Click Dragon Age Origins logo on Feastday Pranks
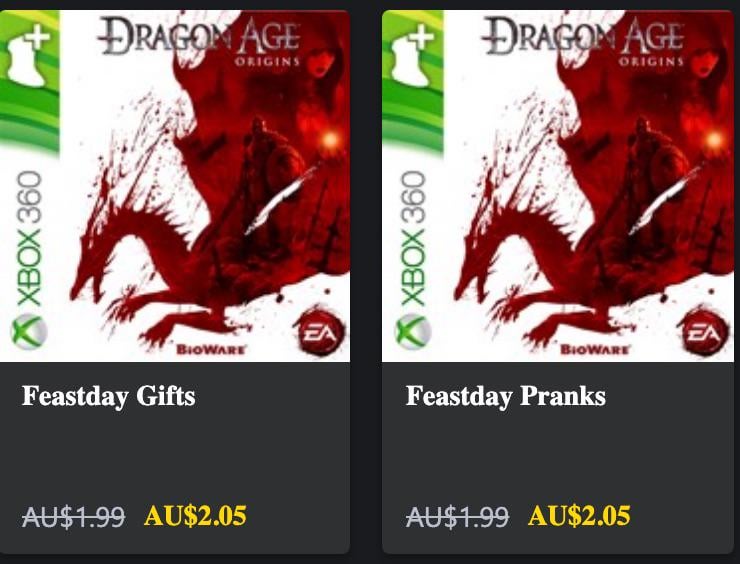Viewport: 740px width, 564px height. (583, 41)
